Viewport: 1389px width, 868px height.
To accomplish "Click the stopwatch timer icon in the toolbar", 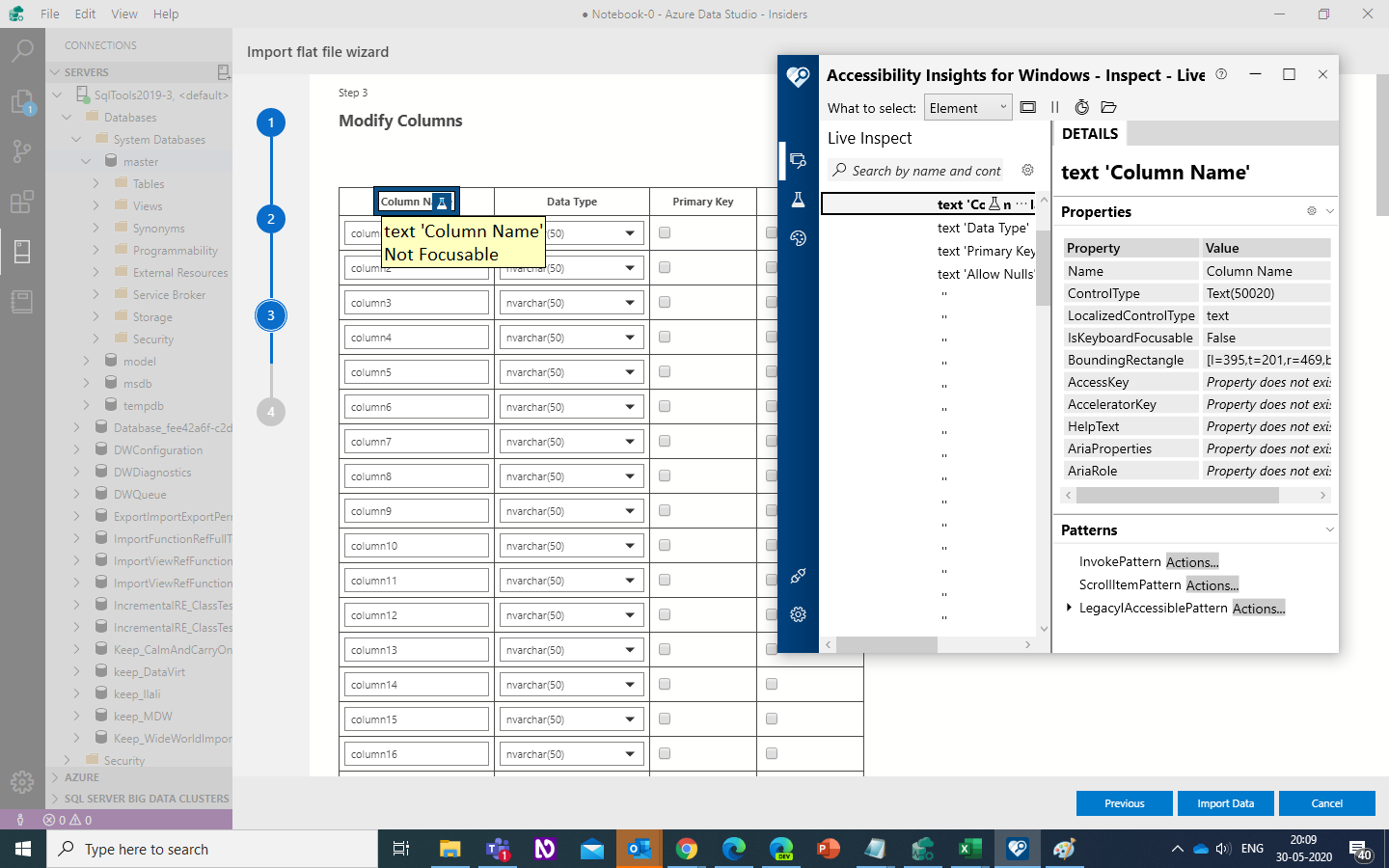I will (1082, 107).
